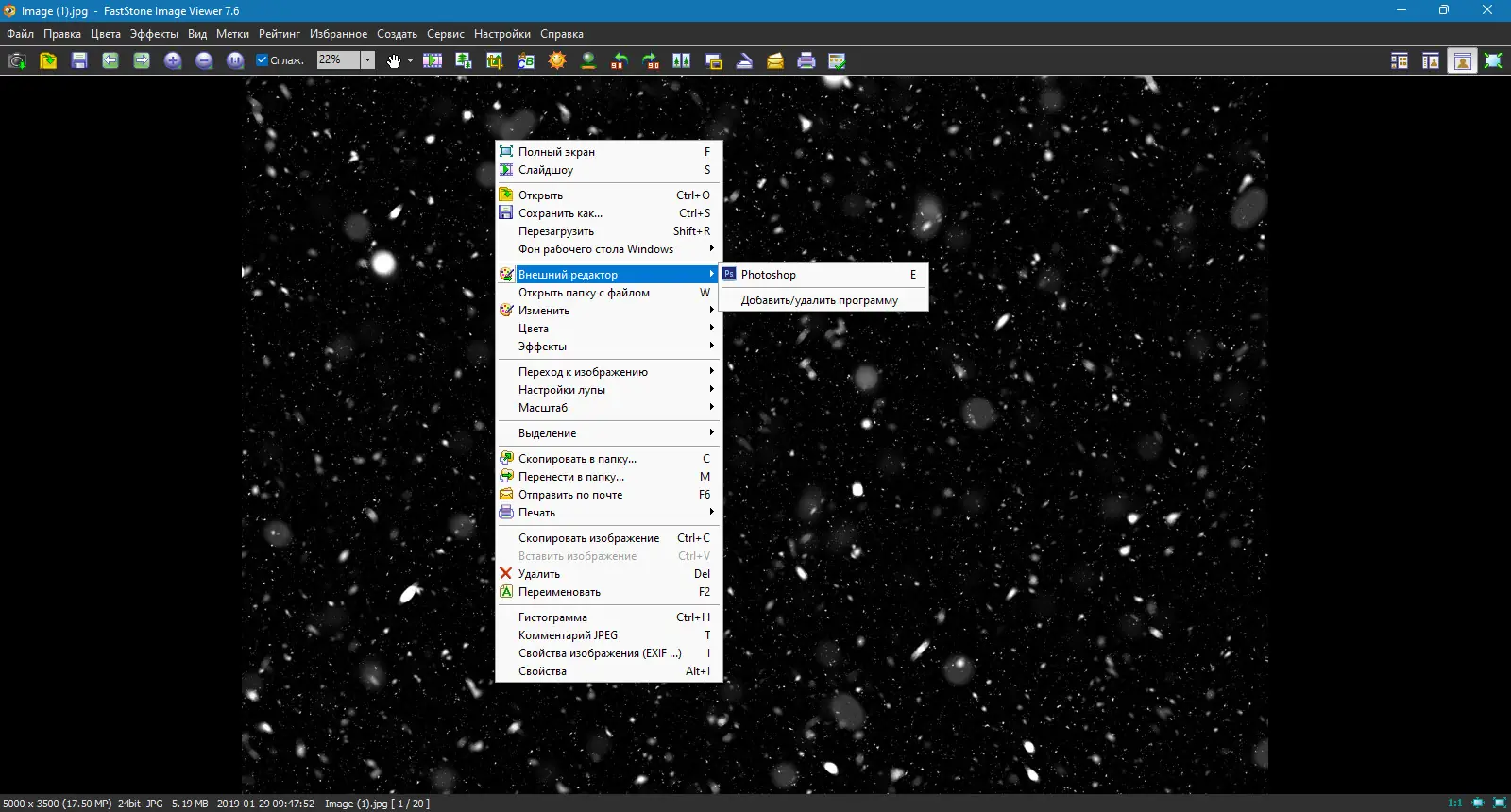
Task: Open the zoom percentage dropdown arrow
Action: (368, 60)
